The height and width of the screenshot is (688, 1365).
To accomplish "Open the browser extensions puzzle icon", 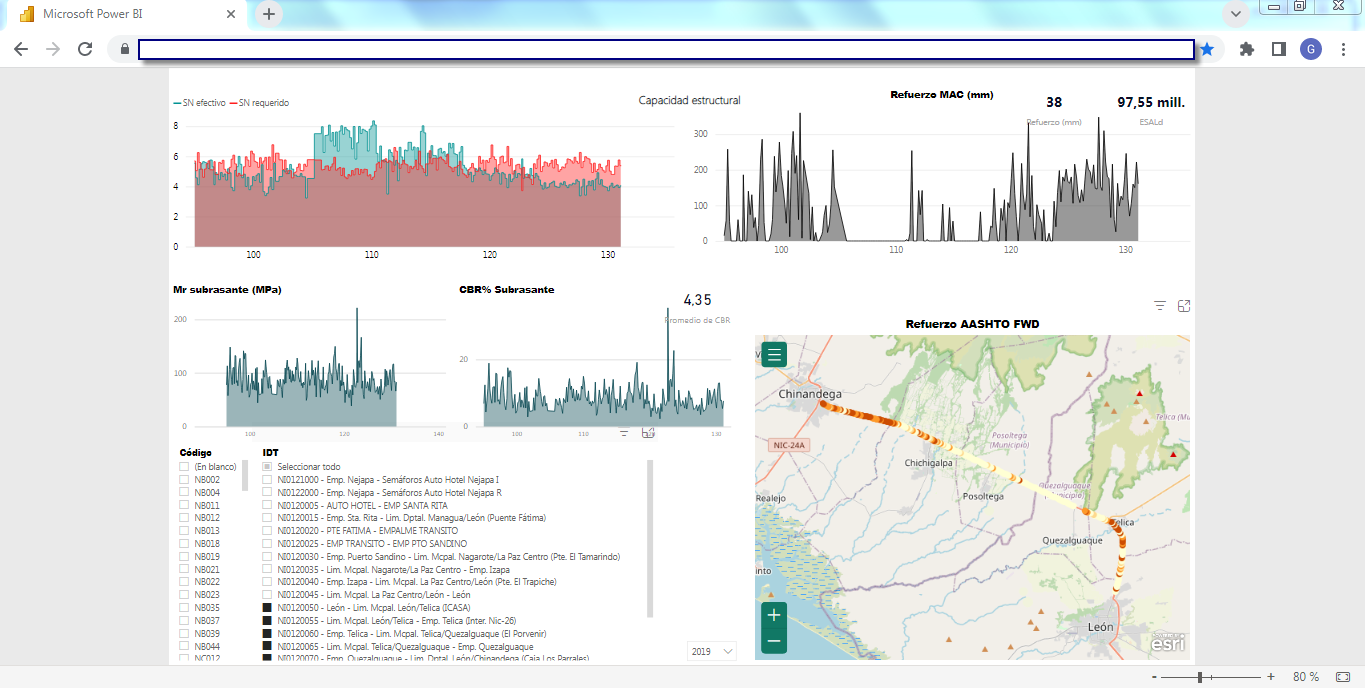I will coord(1246,49).
